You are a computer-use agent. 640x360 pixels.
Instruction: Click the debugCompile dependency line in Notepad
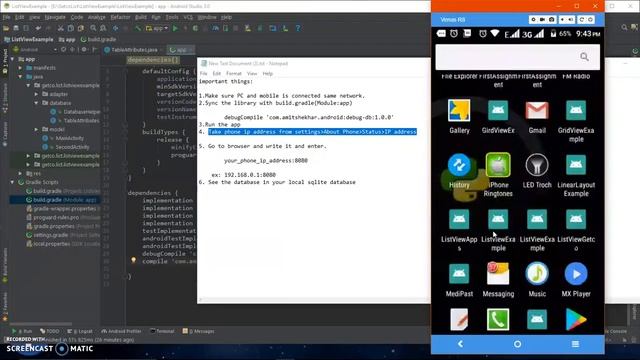click(309, 117)
